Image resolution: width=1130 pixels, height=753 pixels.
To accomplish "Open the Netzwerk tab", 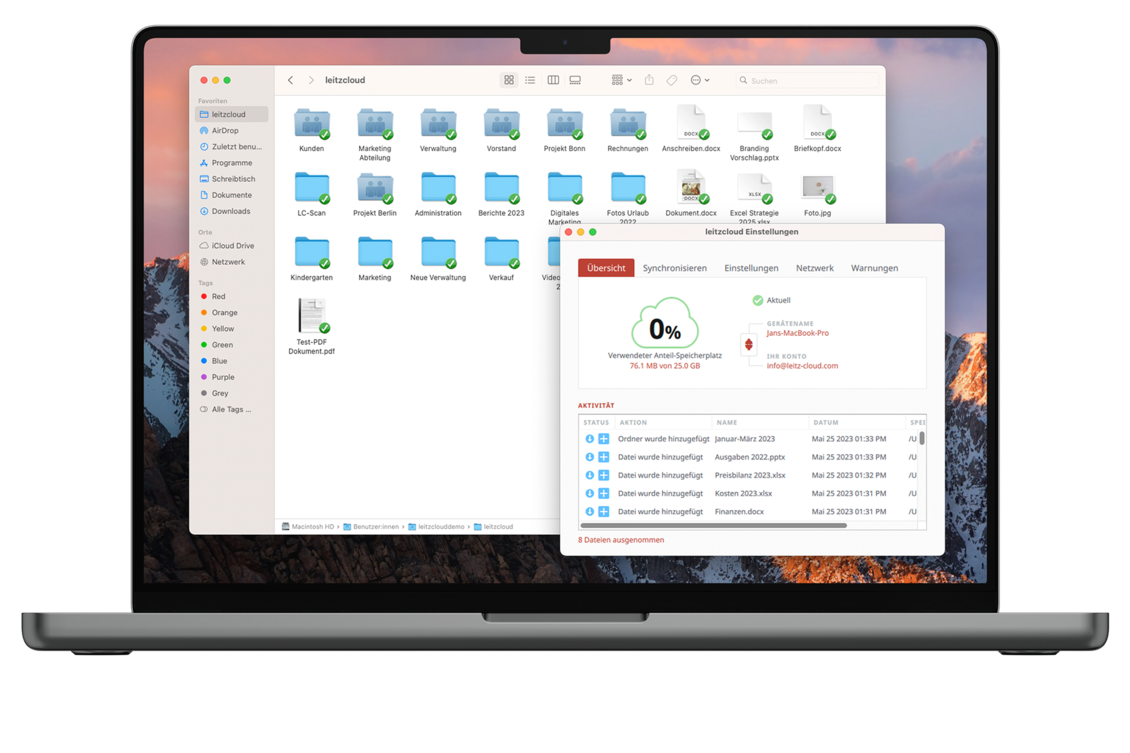I will click(x=814, y=268).
